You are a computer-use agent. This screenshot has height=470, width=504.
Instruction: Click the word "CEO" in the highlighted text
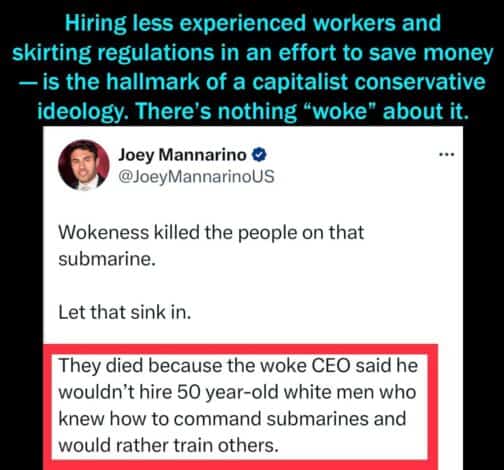click(331, 366)
